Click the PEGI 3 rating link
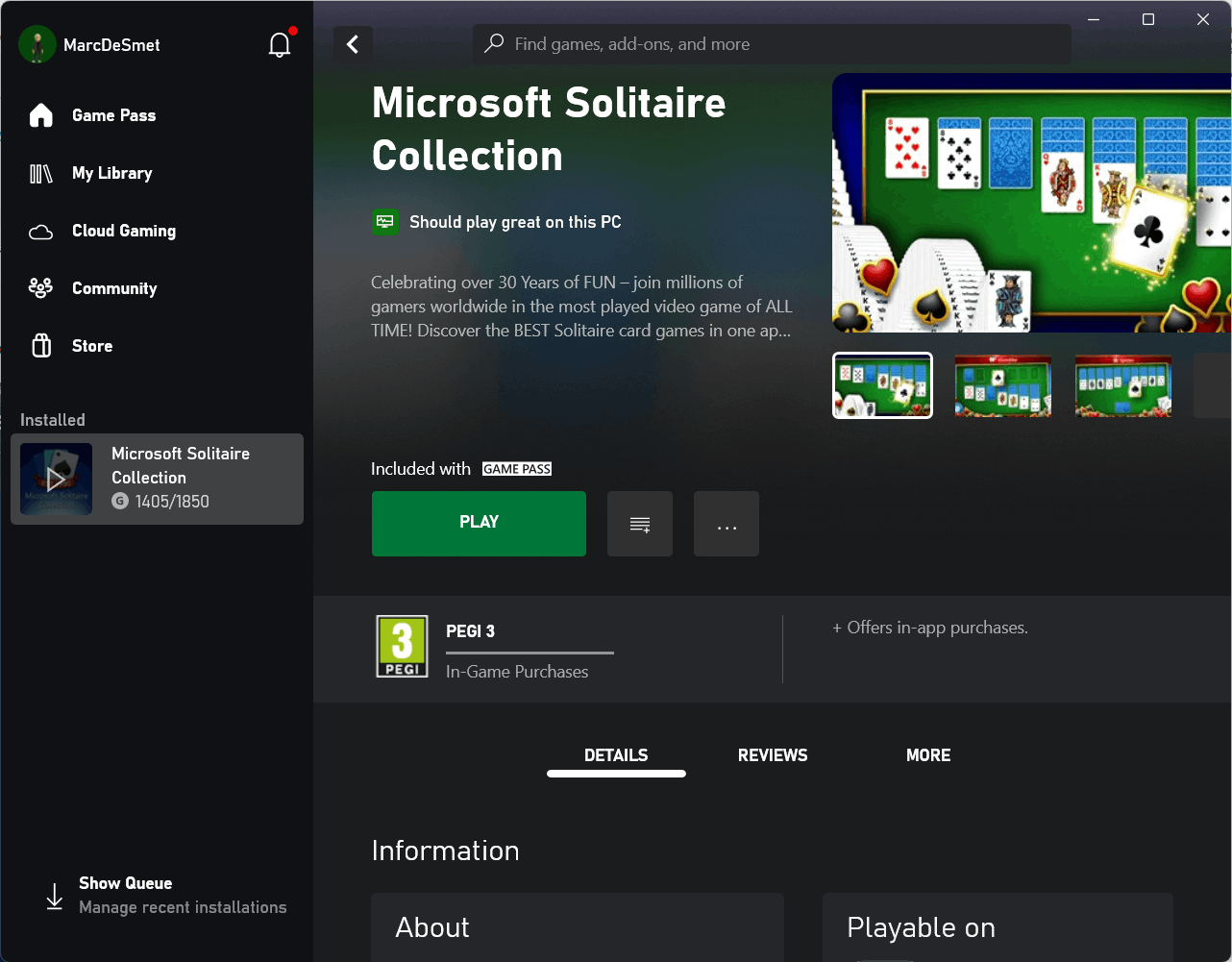Viewport: 1232px width, 962px height. [471, 631]
